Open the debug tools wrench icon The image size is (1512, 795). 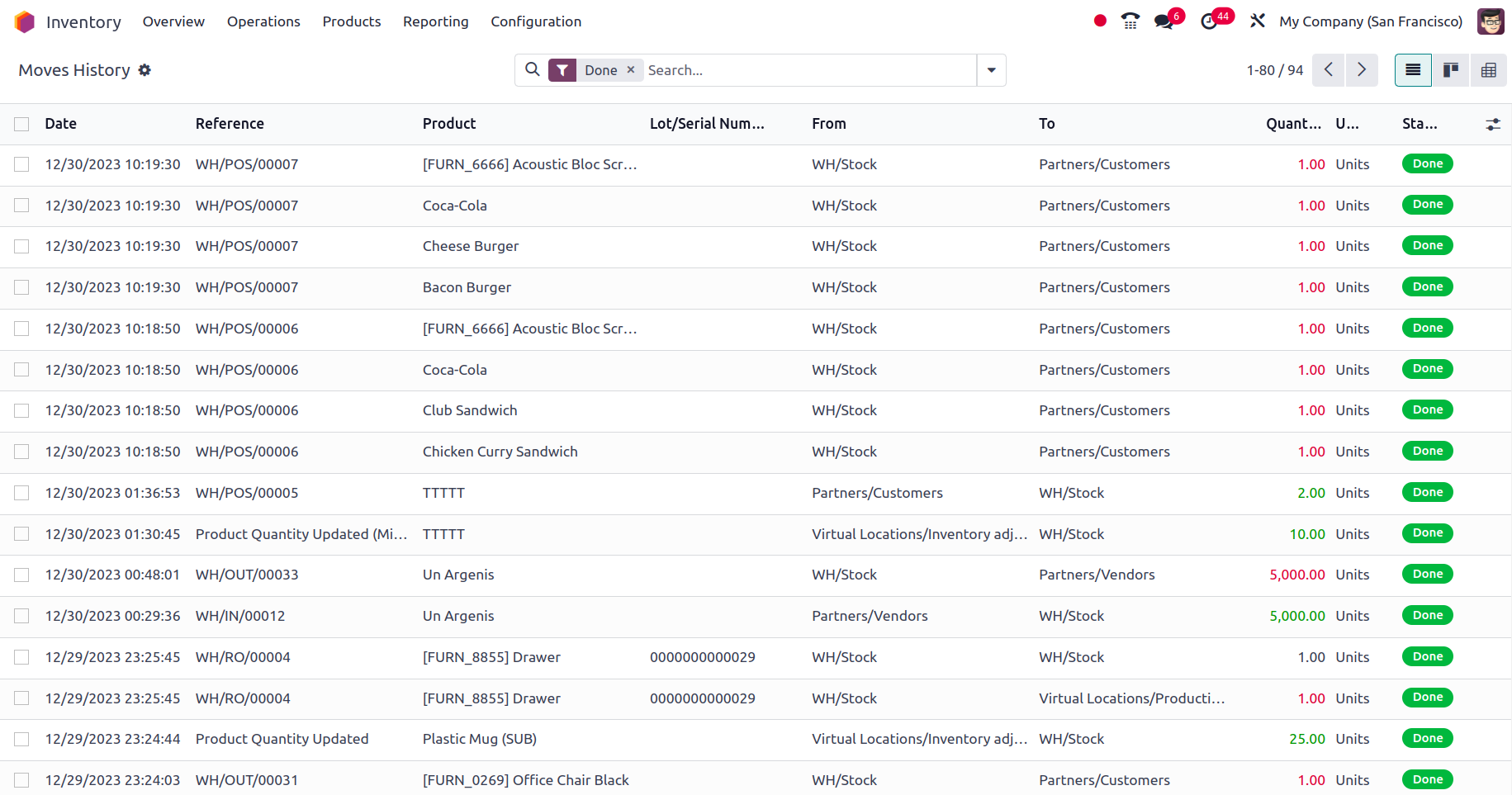coord(1258,21)
